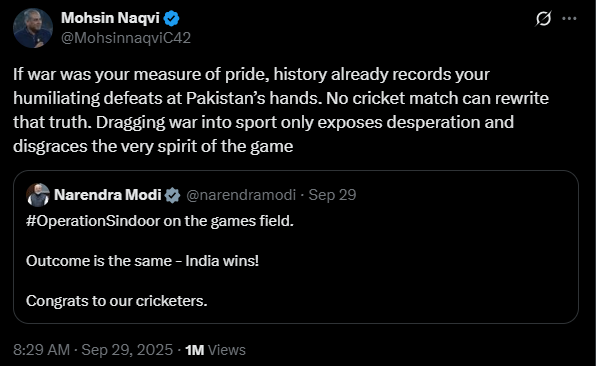Click the Narendra Modi name in quote
Screen dimensions: 596x366
[x=108, y=195]
